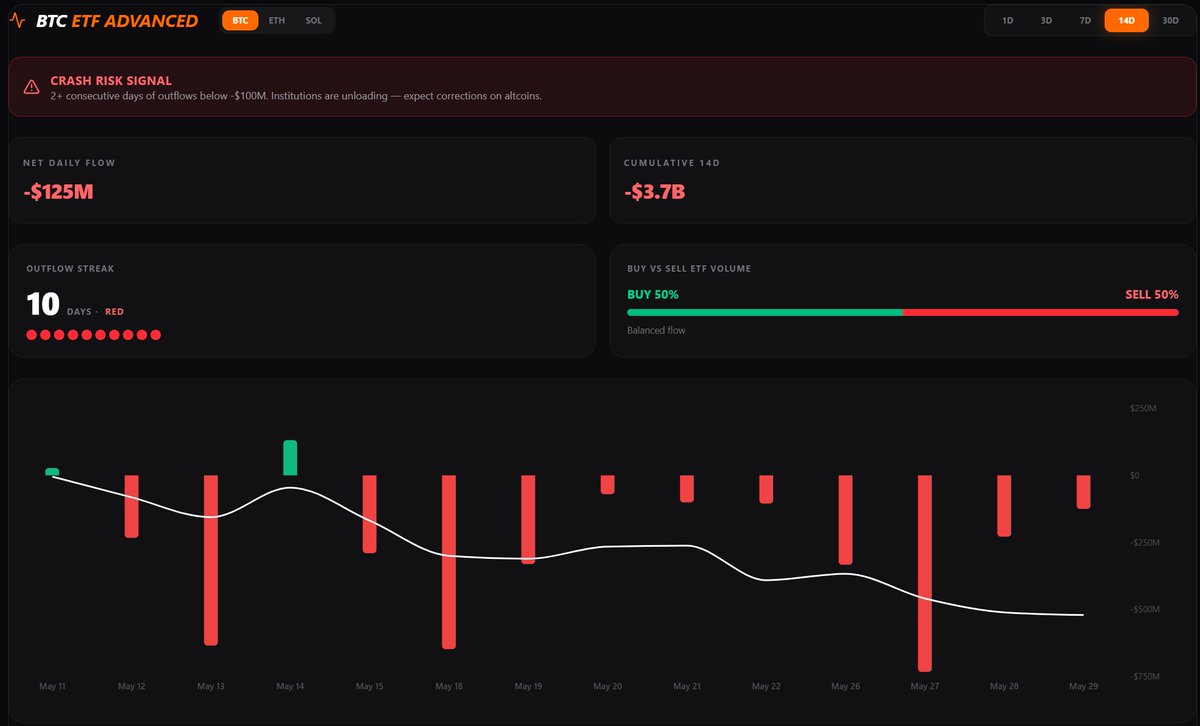Click the May 21 small red bar

tap(687, 488)
